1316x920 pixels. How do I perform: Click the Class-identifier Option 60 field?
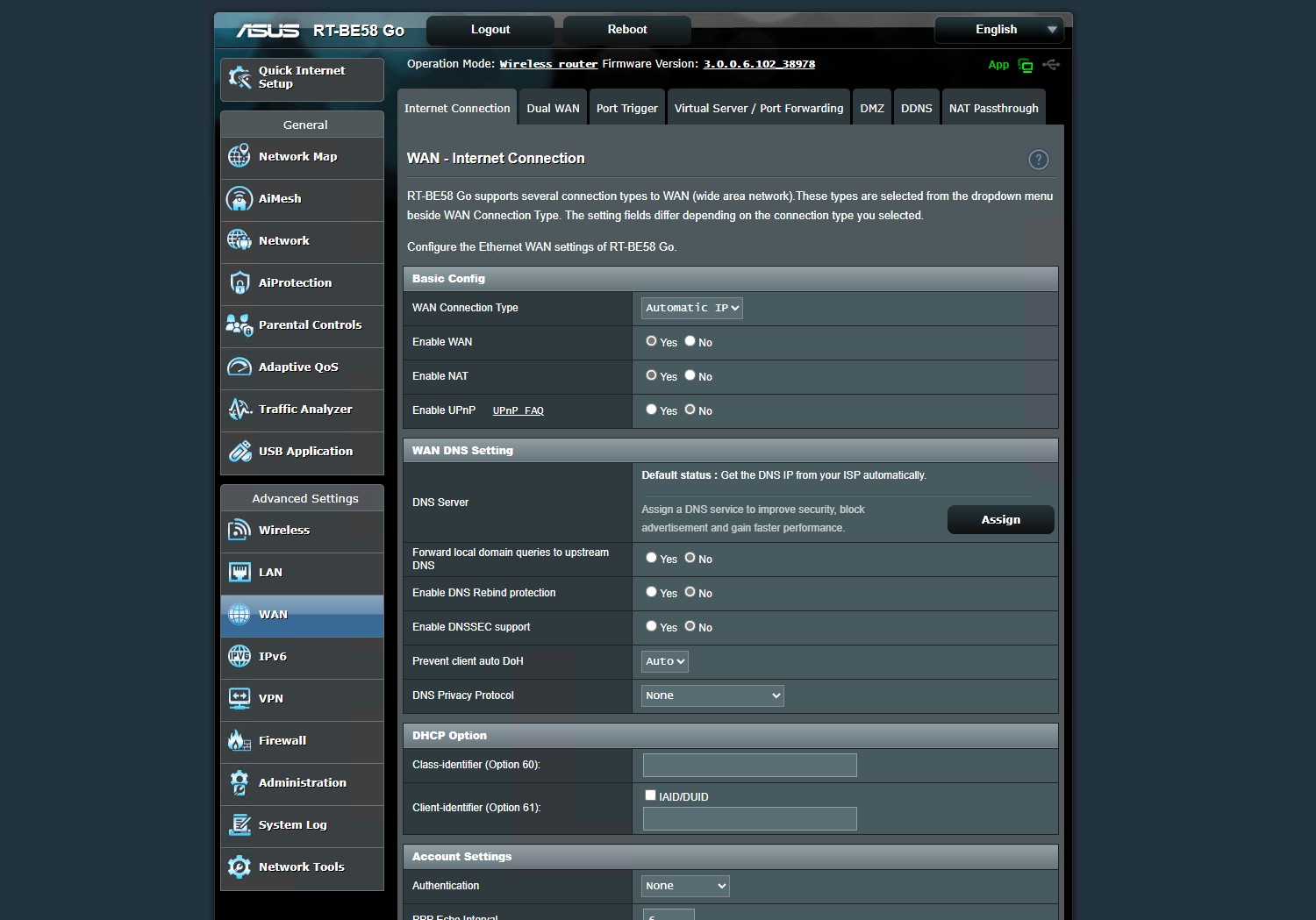coord(749,765)
